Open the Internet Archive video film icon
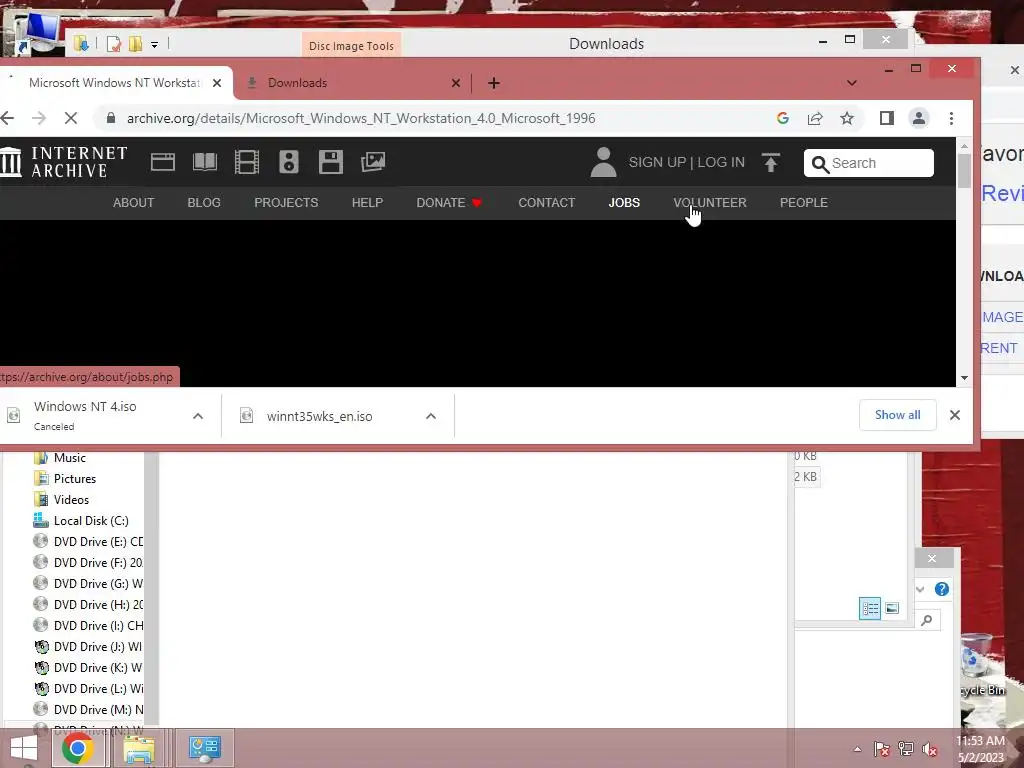Viewport: 1024px width, 768px height. tap(247, 162)
